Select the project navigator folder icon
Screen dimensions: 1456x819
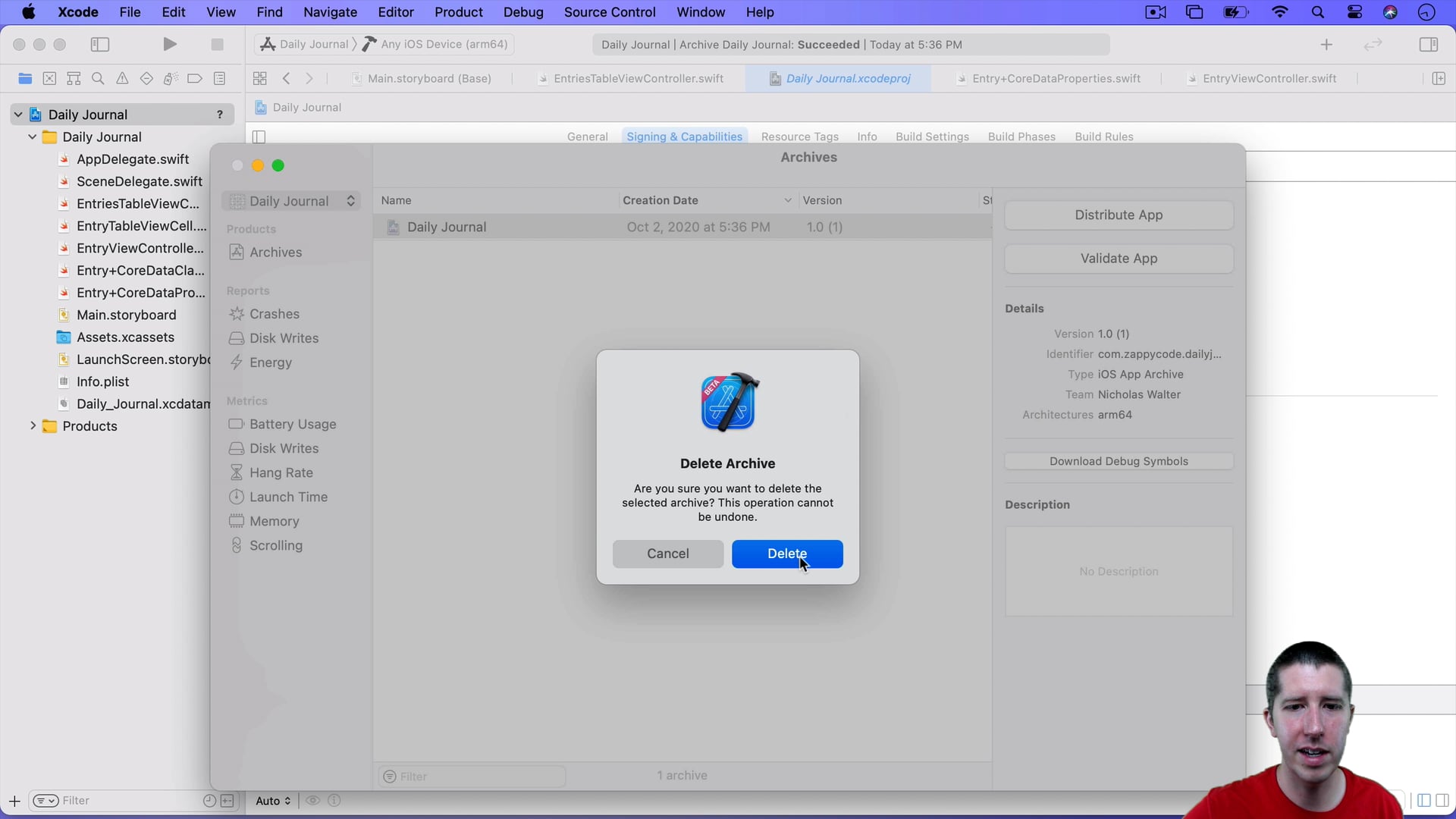tap(25, 78)
